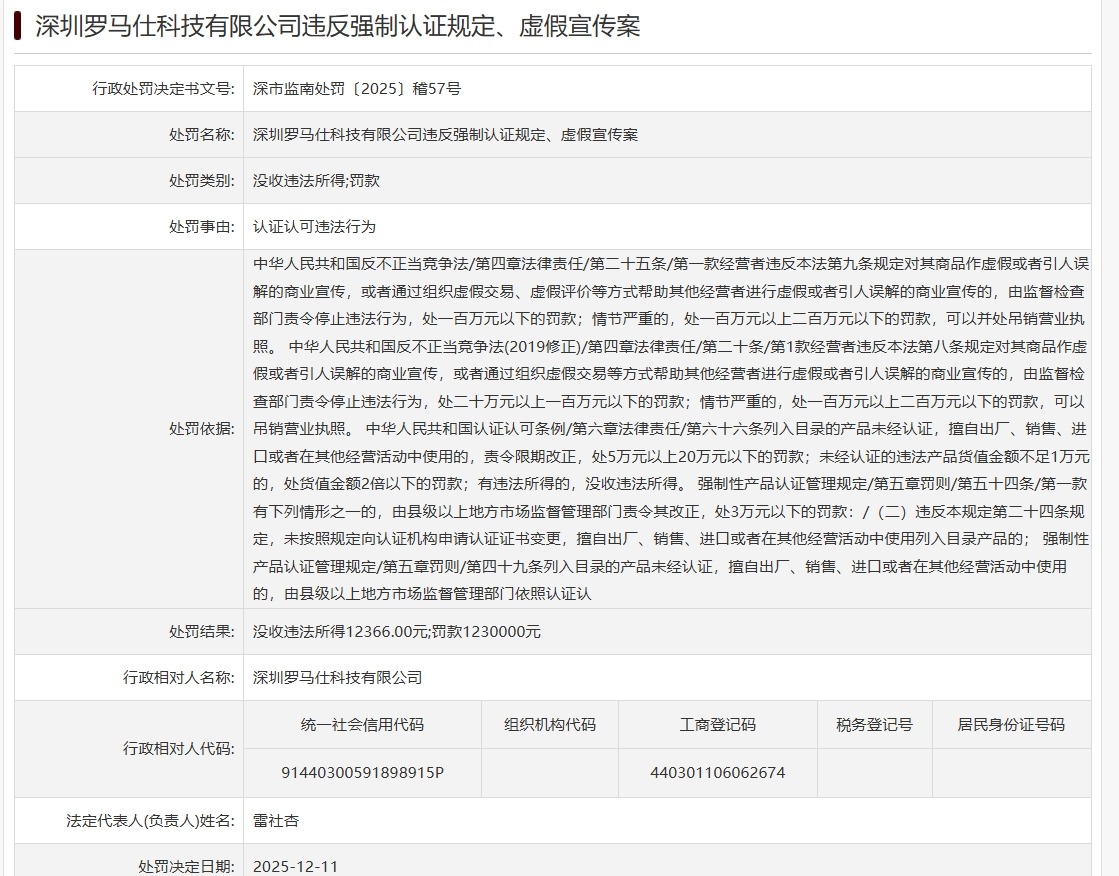The image size is (1119, 876).
Task: Click the 居民身份证号码 column header
Action: (1011, 725)
